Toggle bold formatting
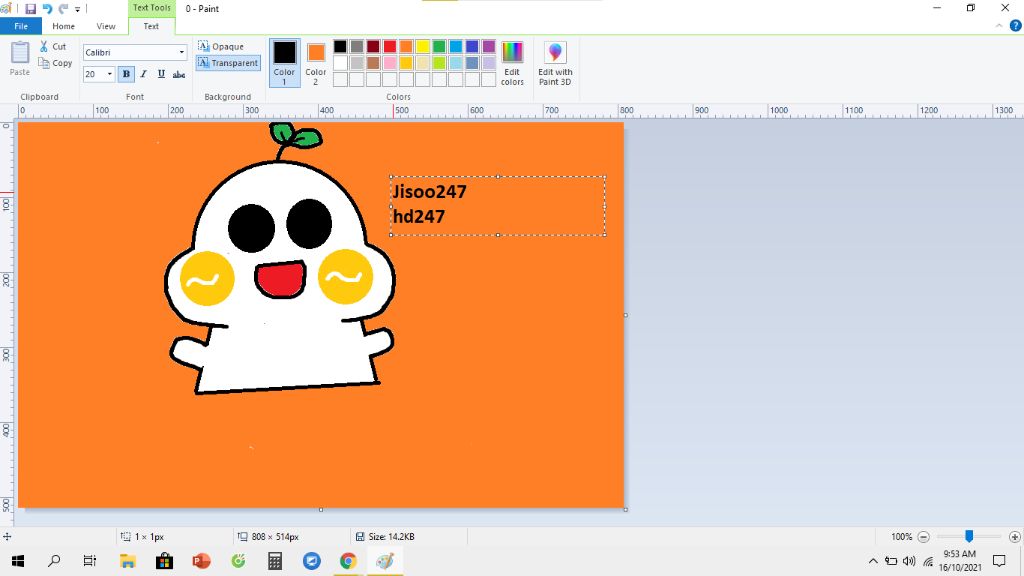Screen dimensions: 1024x576 click(x=126, y=74)
